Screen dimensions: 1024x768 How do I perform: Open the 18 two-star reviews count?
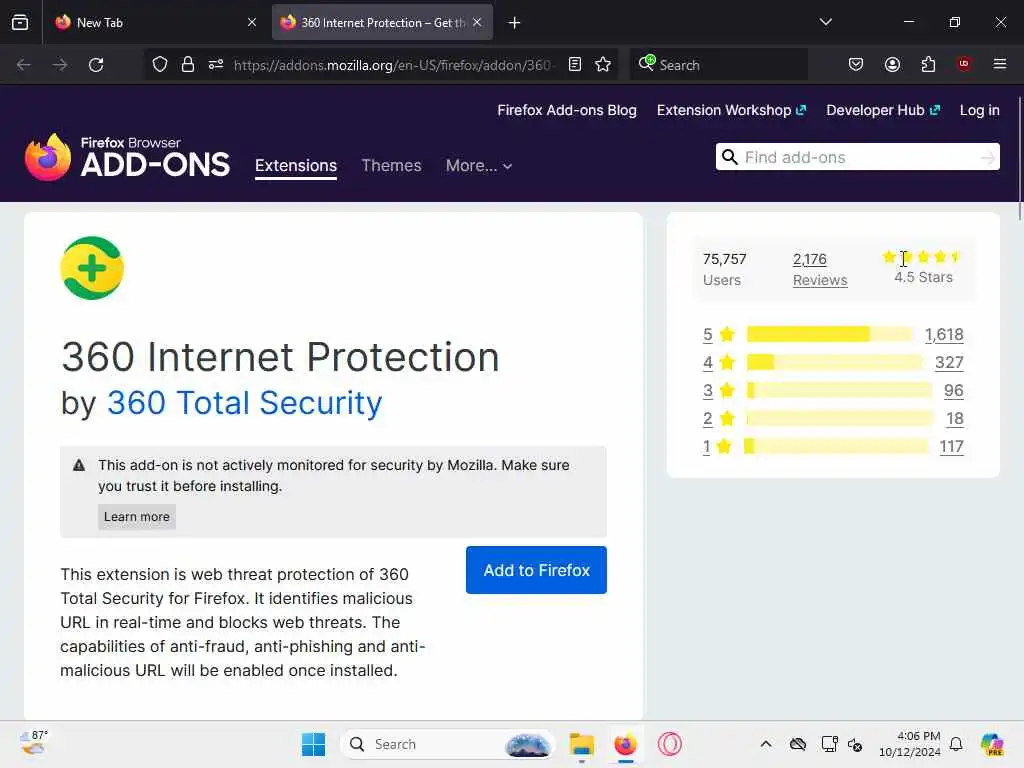[x=955, y=419]
